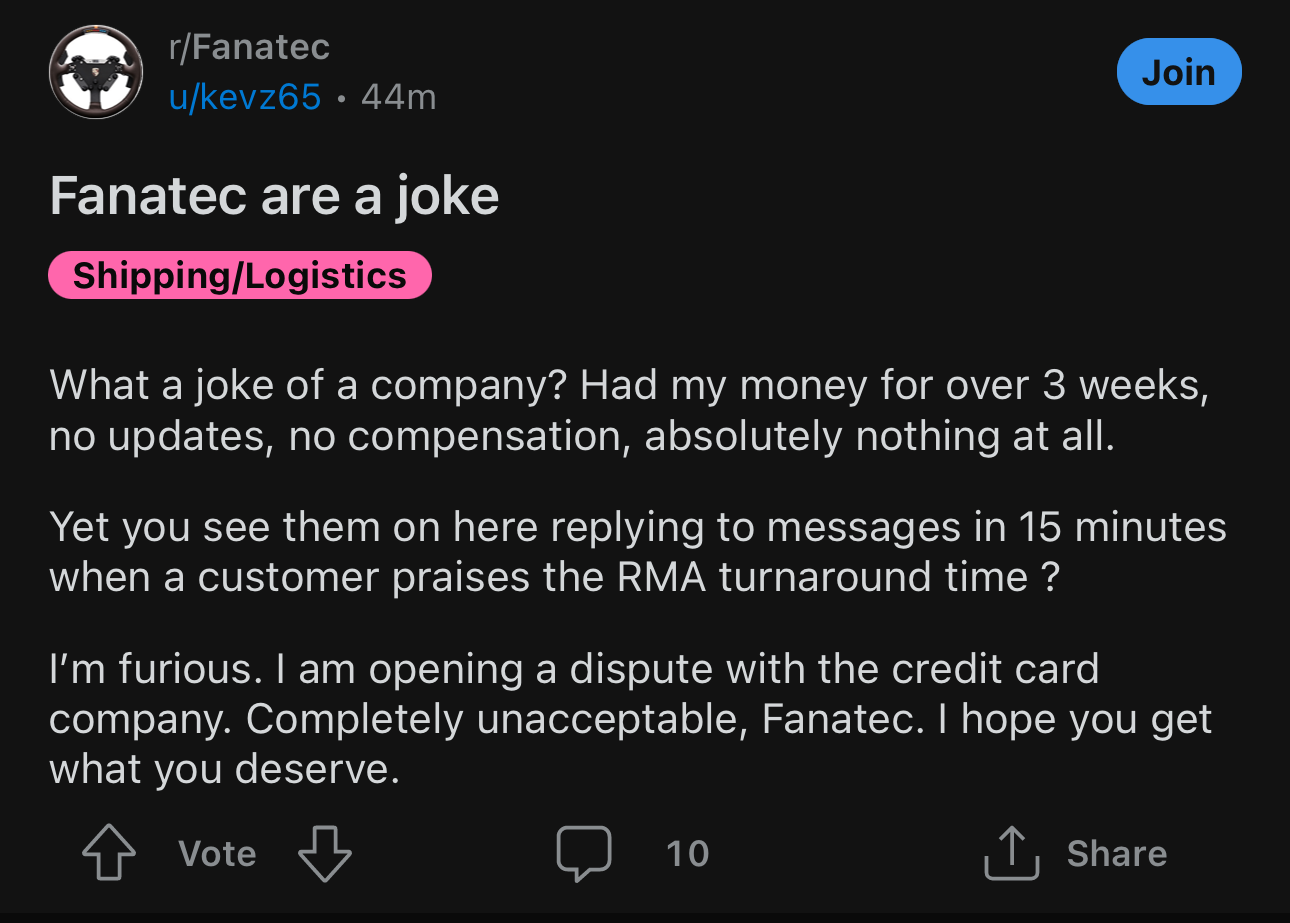The height and width of the screenshot is (923, 1290).
Task: Click the Vote score label
Action: (217, 854)
